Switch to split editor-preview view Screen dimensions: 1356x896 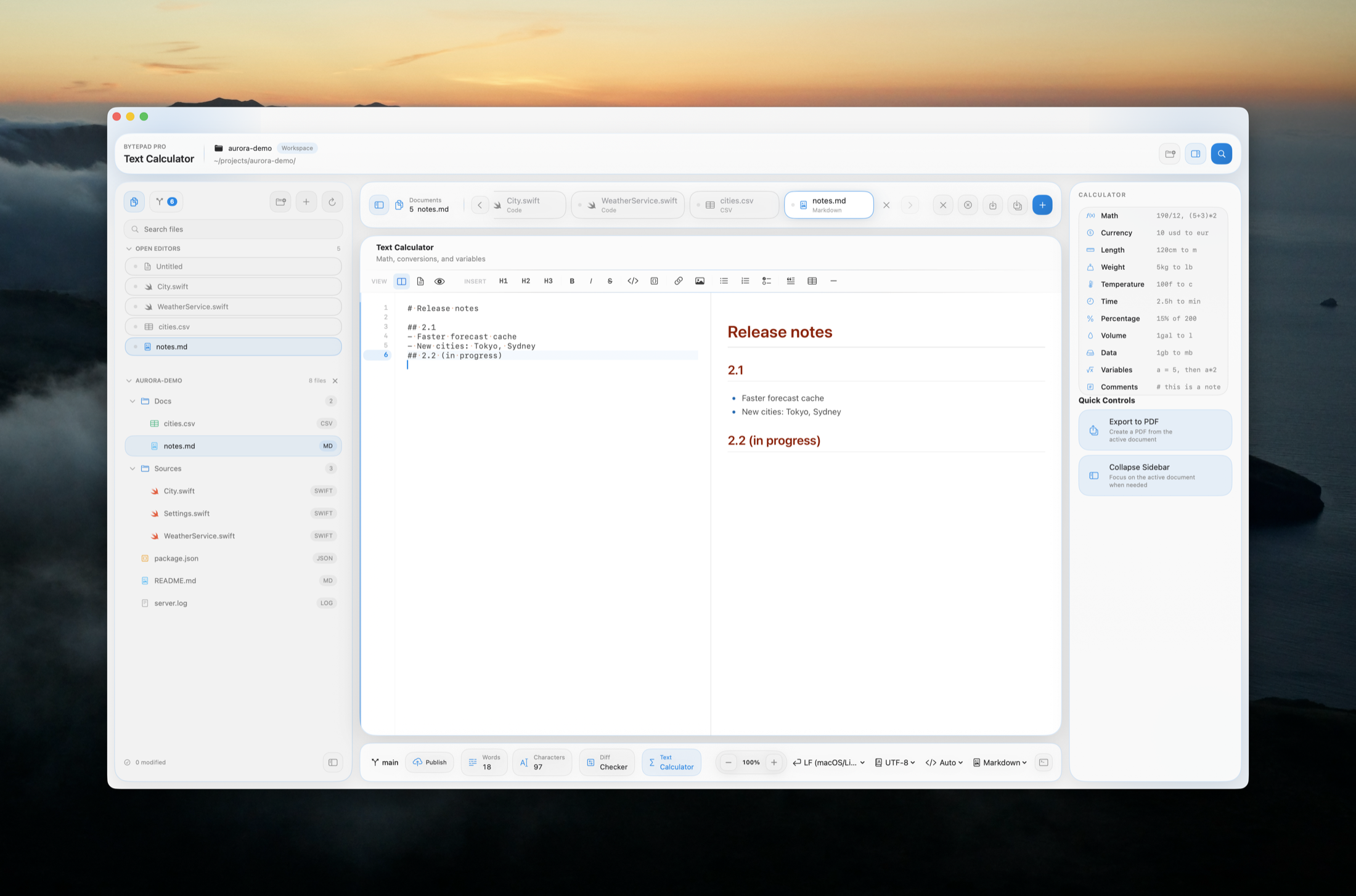[x=401, y=281]
